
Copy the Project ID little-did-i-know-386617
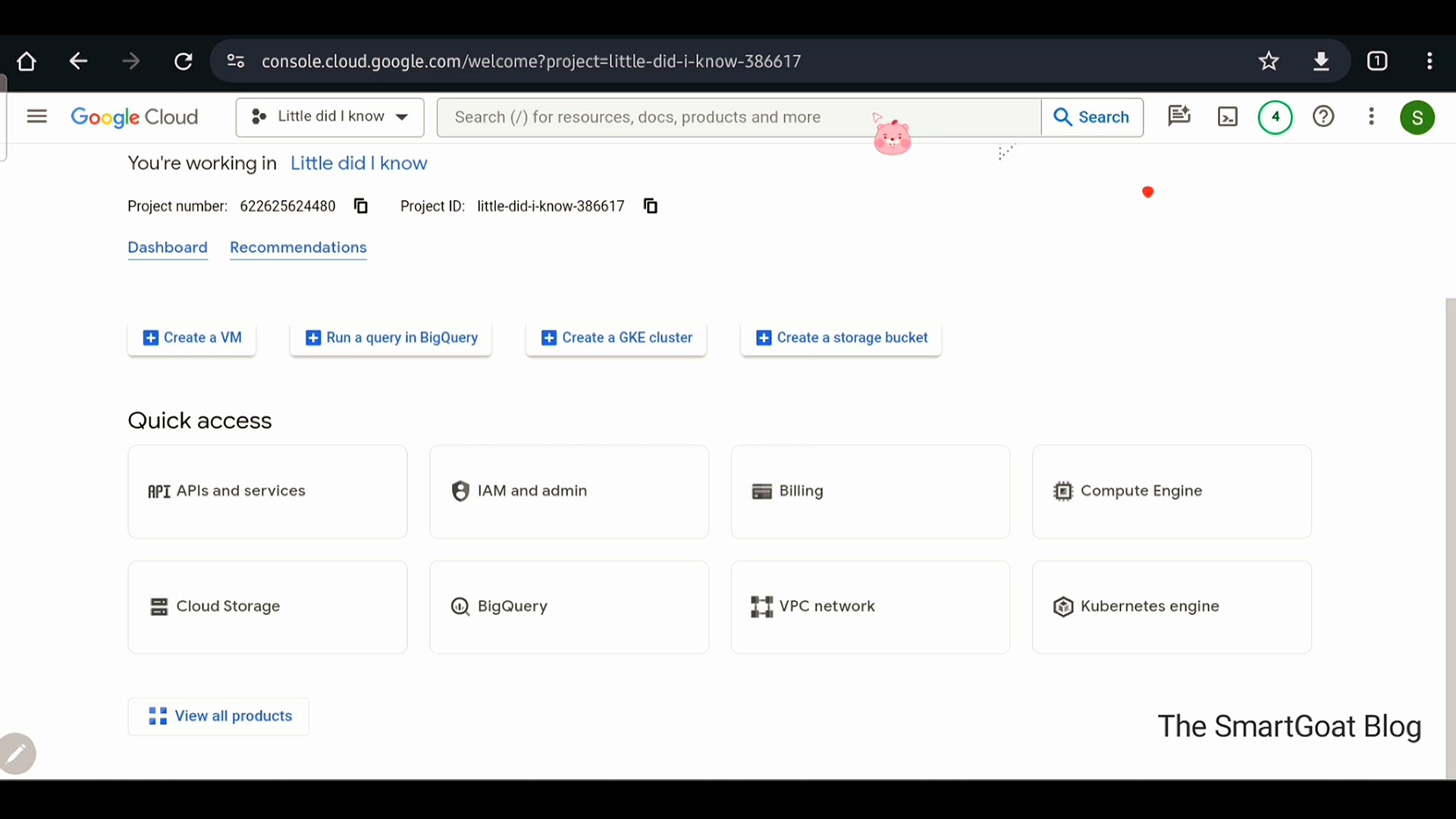(651, 206)
